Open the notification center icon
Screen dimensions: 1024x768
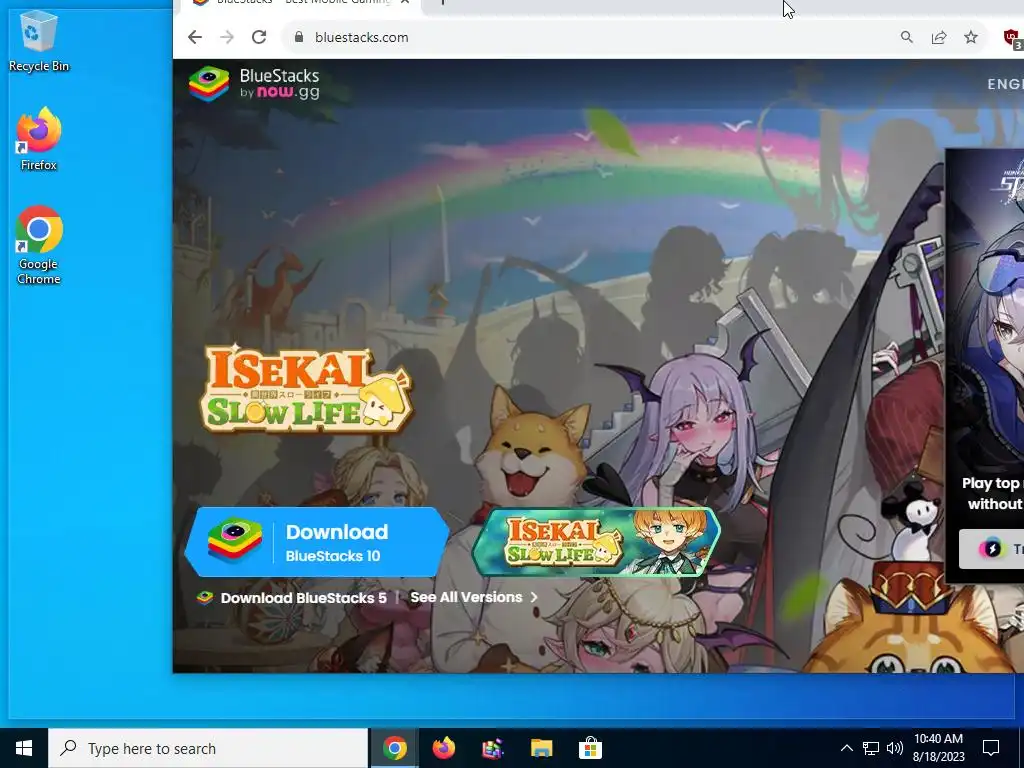point(991,748)
